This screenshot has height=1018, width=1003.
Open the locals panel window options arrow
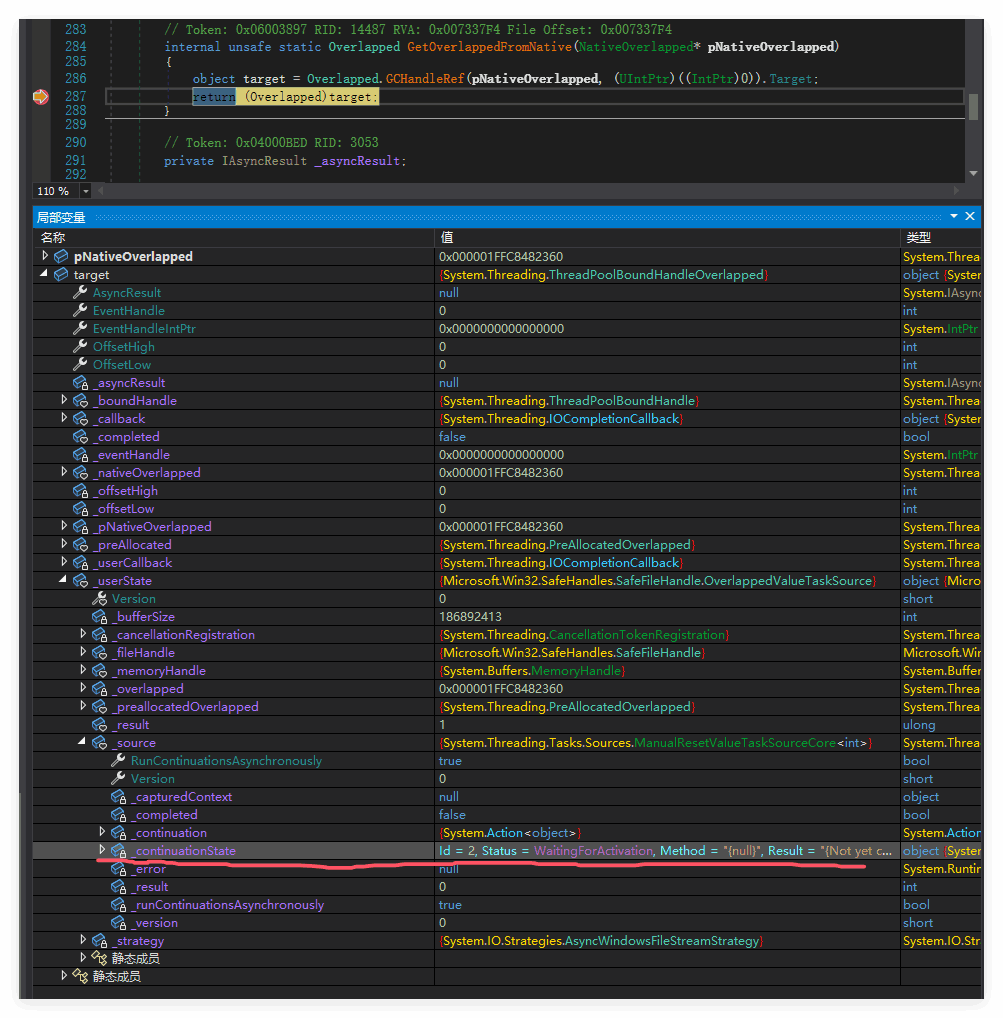(953, 216)
